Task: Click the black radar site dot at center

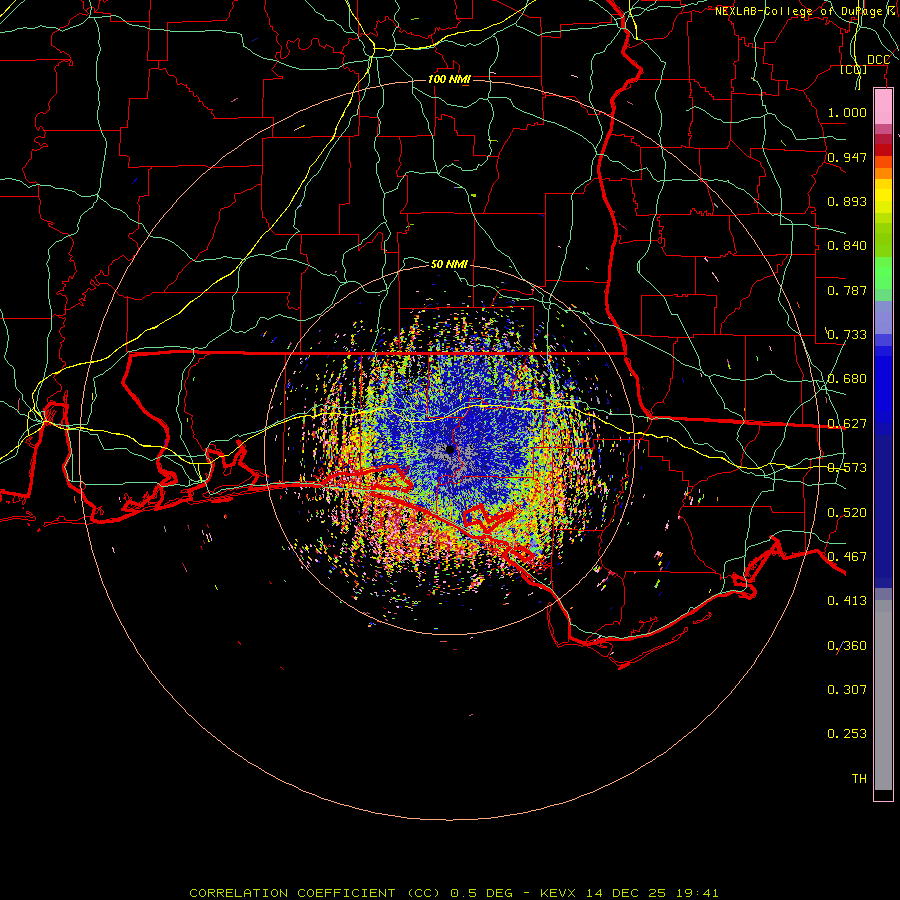Action: pyautogui.click(x=450, y=449)
